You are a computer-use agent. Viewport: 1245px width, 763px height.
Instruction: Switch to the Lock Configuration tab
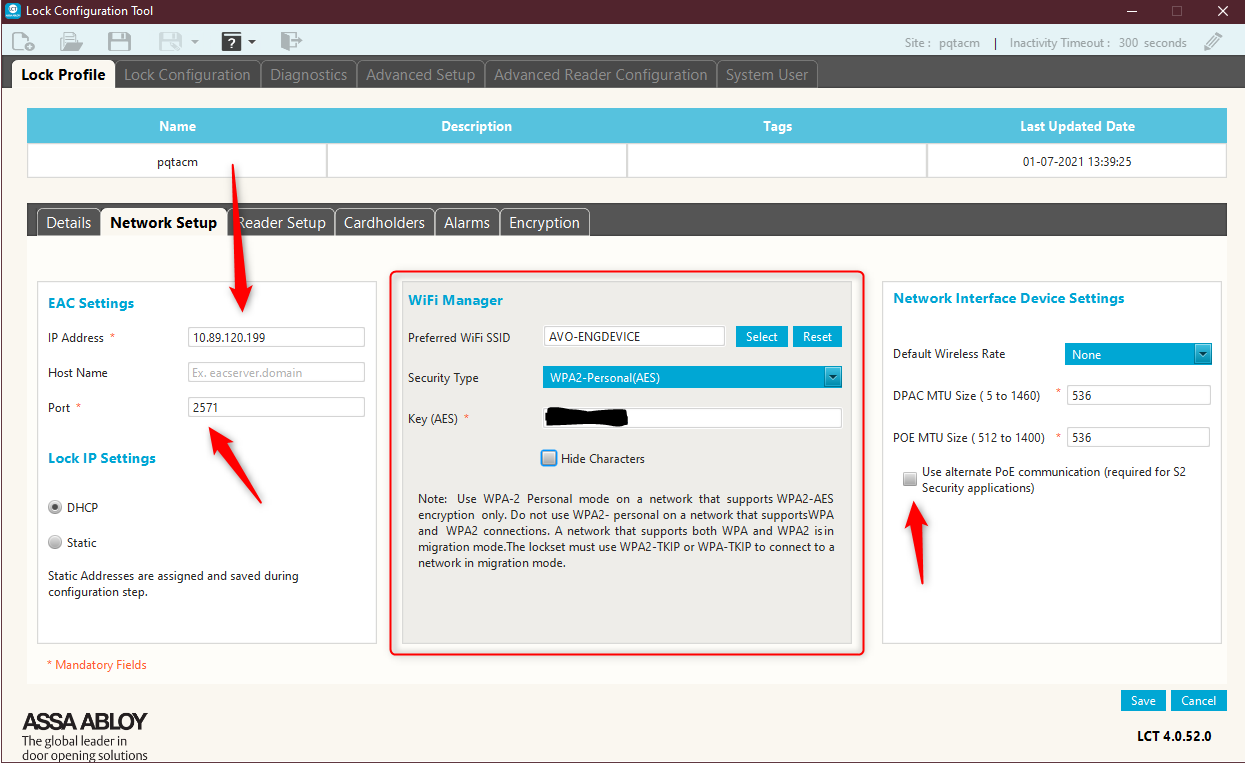coord(187,75)
